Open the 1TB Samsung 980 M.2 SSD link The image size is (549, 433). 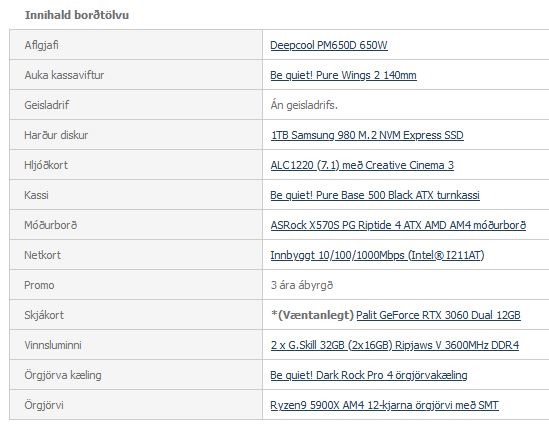click(x=367, y=135)
